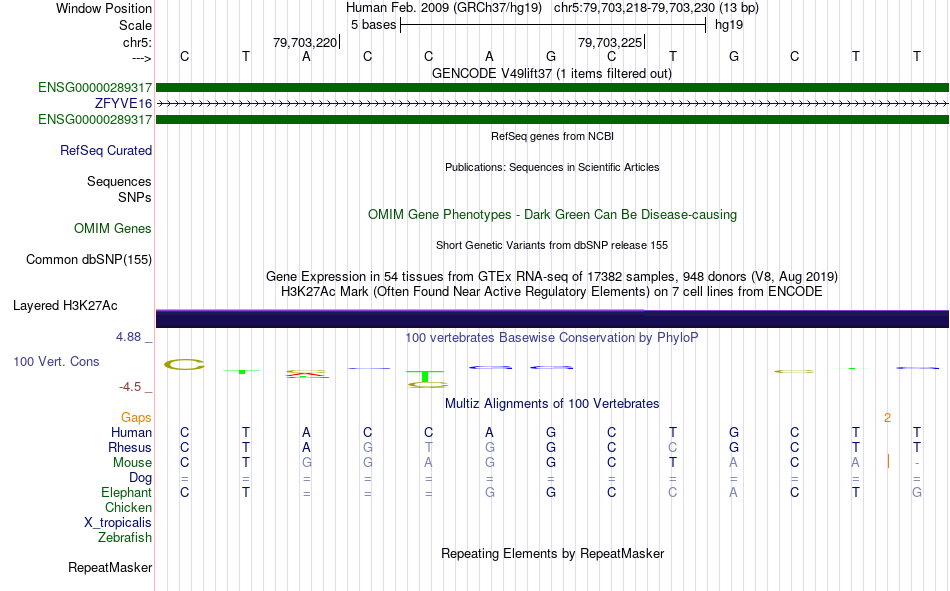Click the Common dbSNP(155) label
The image size is (950, 591).
click(x=88, y=259)
